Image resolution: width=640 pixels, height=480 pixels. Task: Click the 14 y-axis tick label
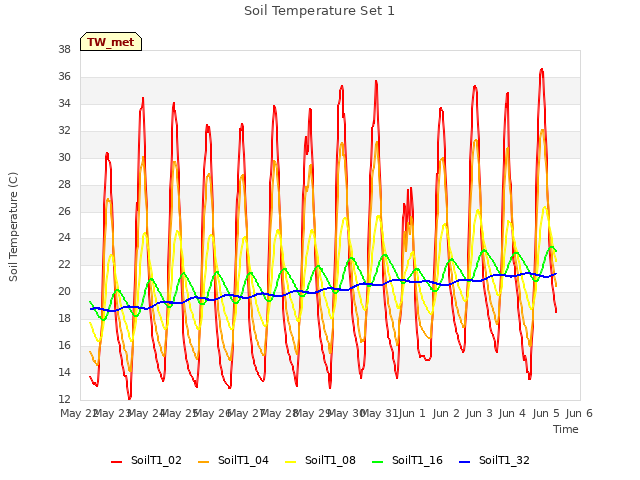(x=64, y=372)
